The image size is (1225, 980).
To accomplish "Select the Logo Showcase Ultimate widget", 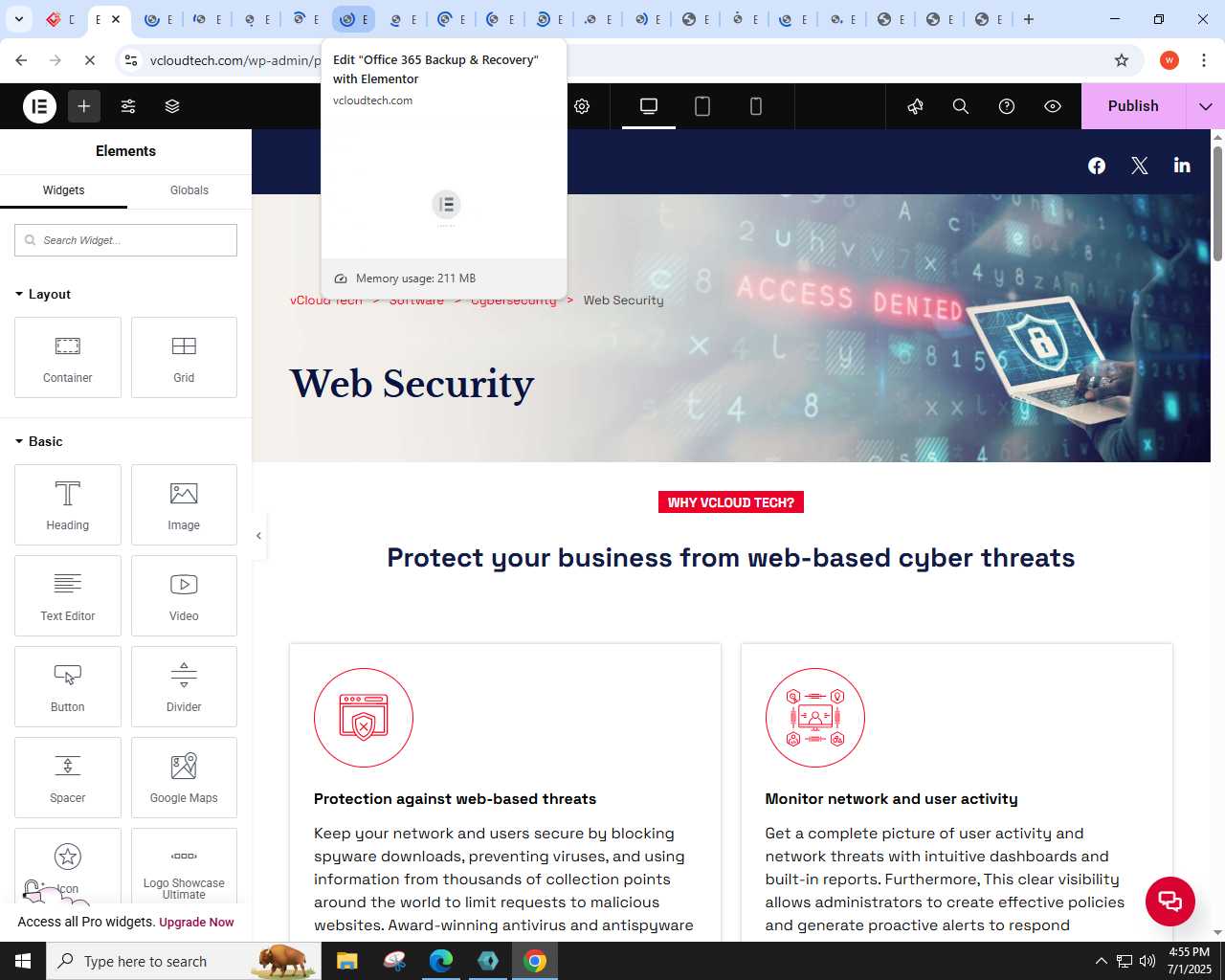I will [184, 865].
